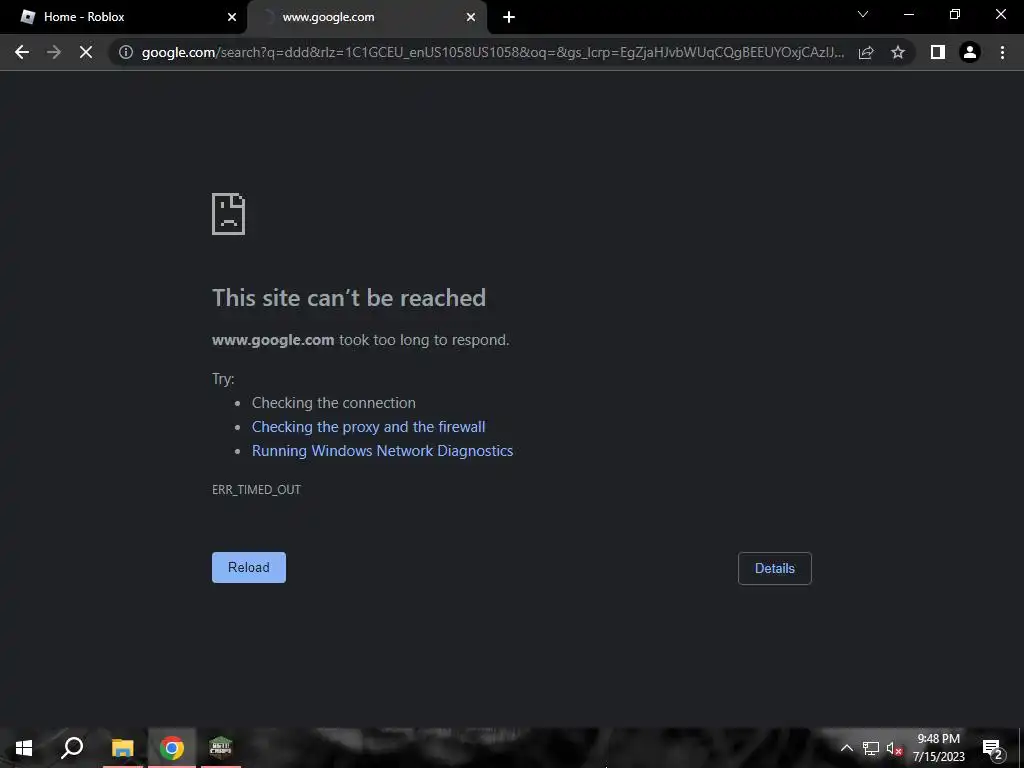The height and width of the screenshot is (768, 1024).
Task: Open the notification center icon
Action: click(993, 748)
